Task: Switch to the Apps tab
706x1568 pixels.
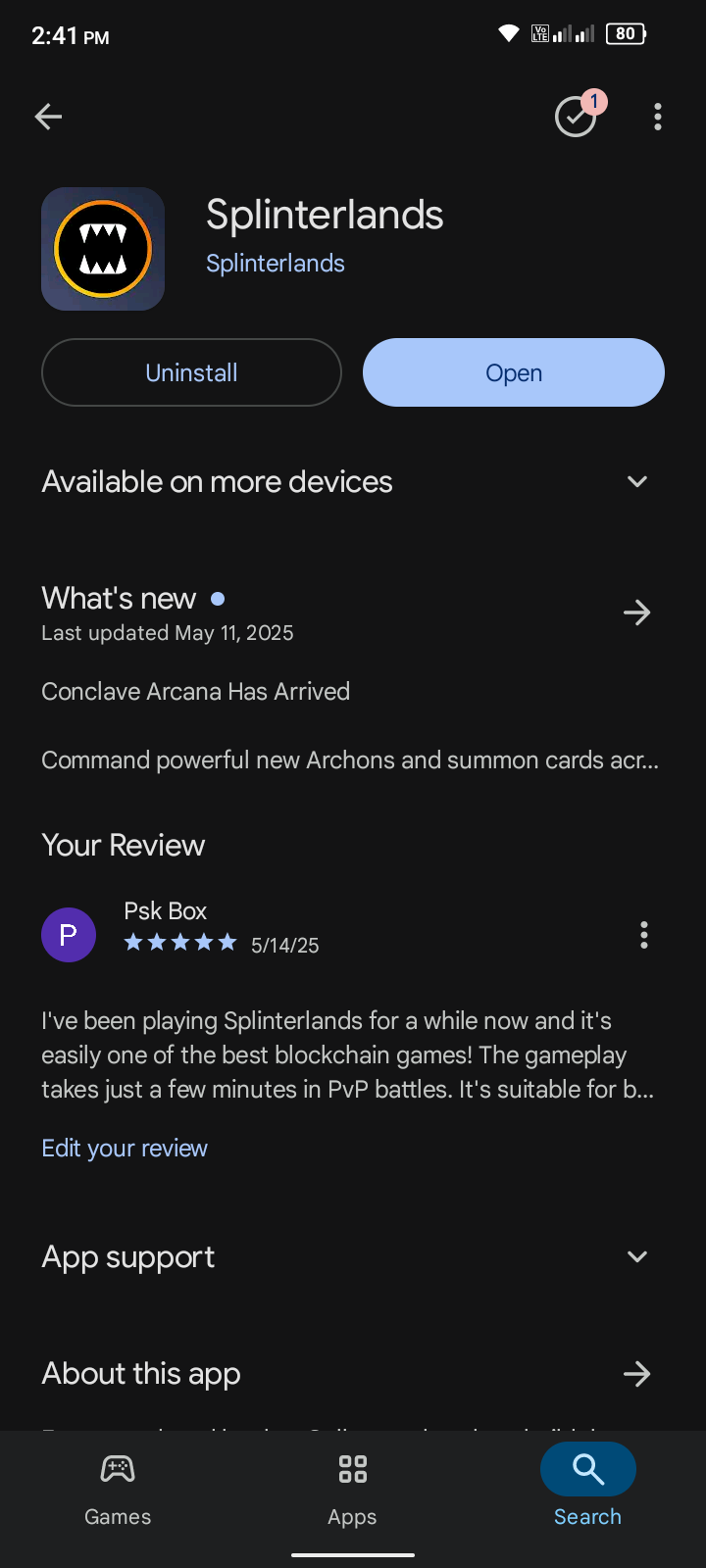Action: click(353, 1490)
